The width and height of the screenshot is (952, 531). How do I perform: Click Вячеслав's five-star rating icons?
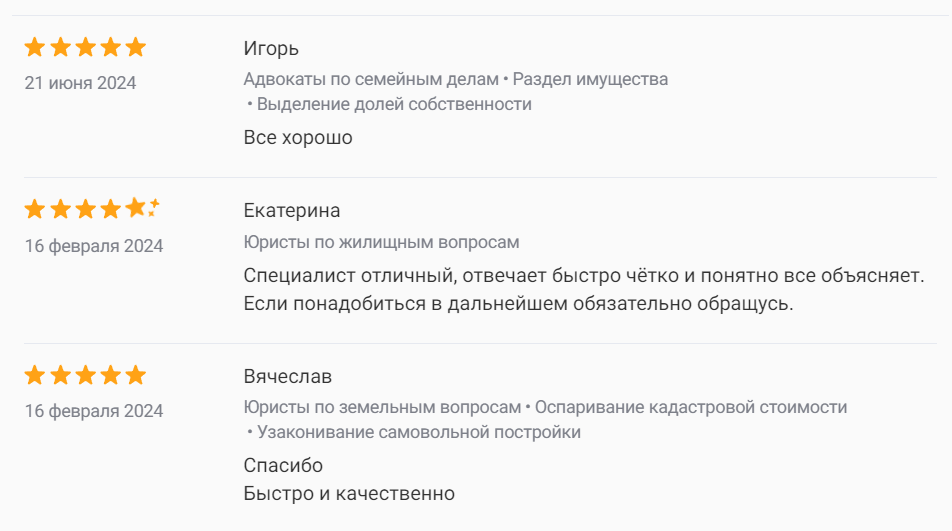tap(85, 375)
